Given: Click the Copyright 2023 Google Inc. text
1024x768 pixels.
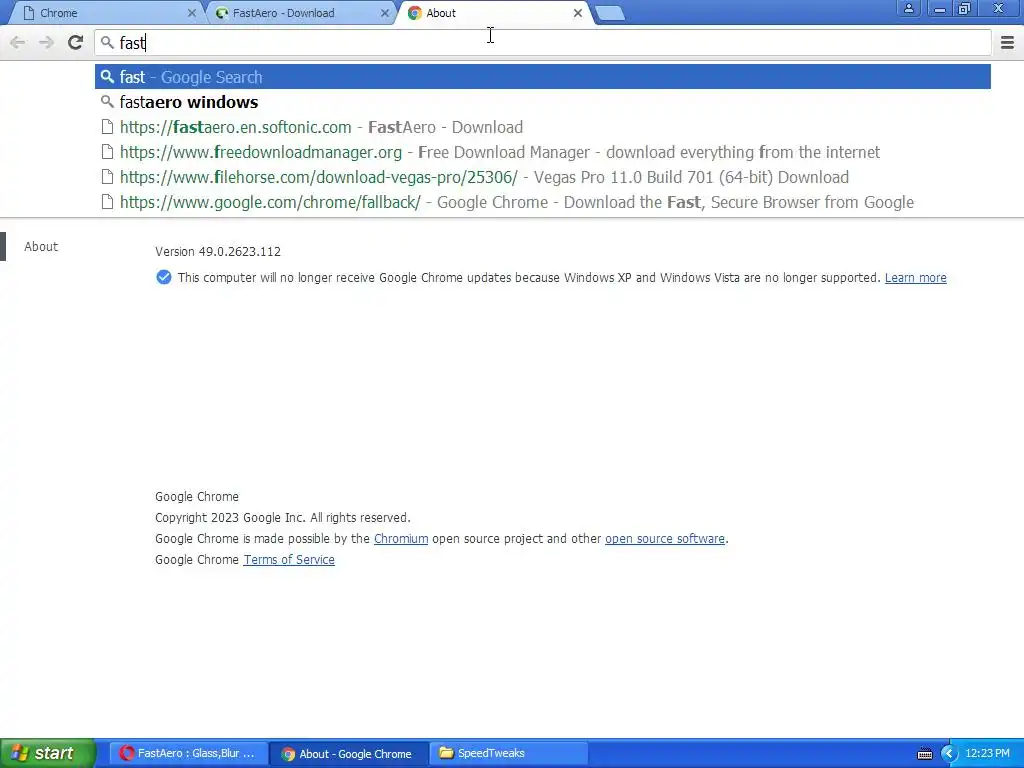Looking at the screenshot, I should (283, 518).
